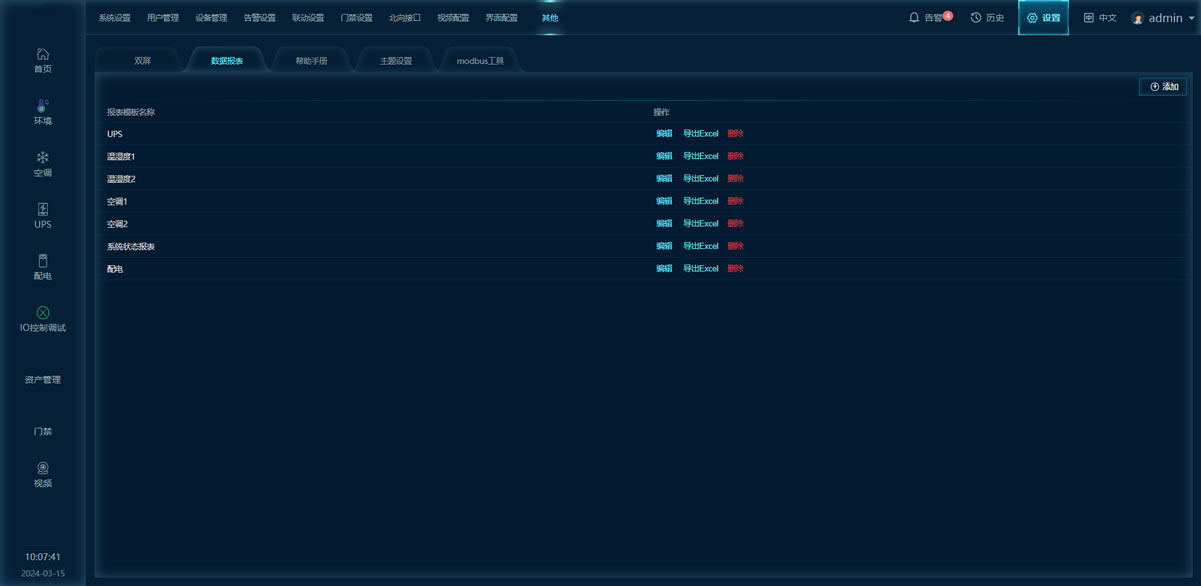Screen dimensions: 1201x586
Task: Click the 添加 add button
Action: tap(1163, 87)
